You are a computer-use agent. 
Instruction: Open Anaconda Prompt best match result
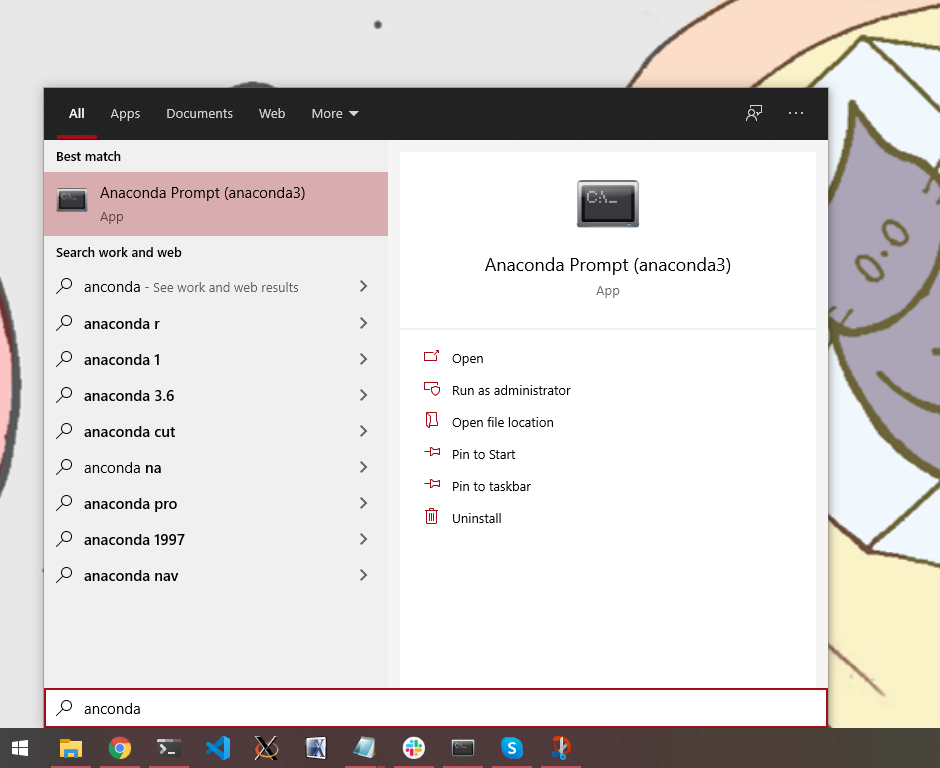click(216, 204)
